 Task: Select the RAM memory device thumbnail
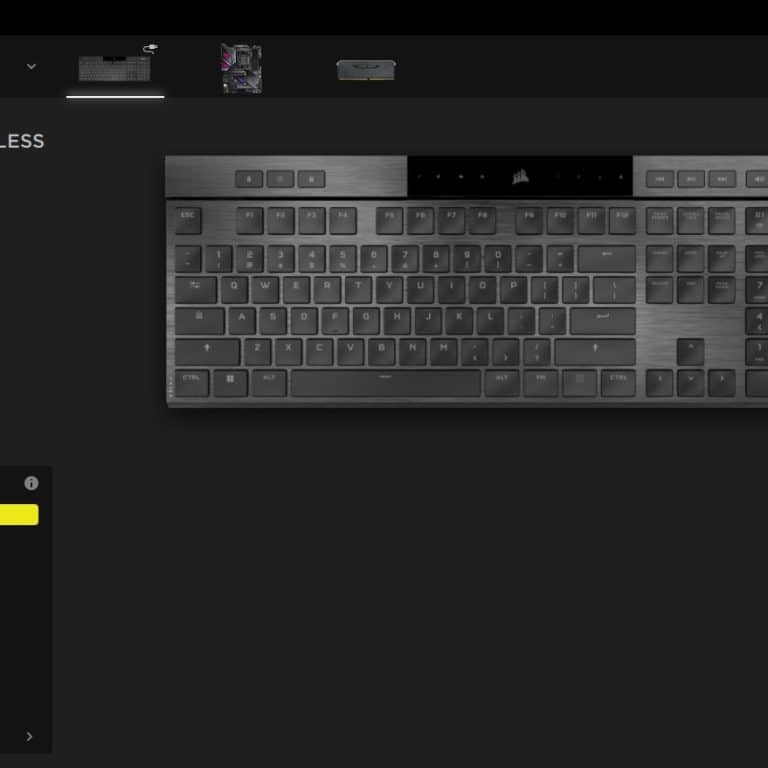coord(366,70)
